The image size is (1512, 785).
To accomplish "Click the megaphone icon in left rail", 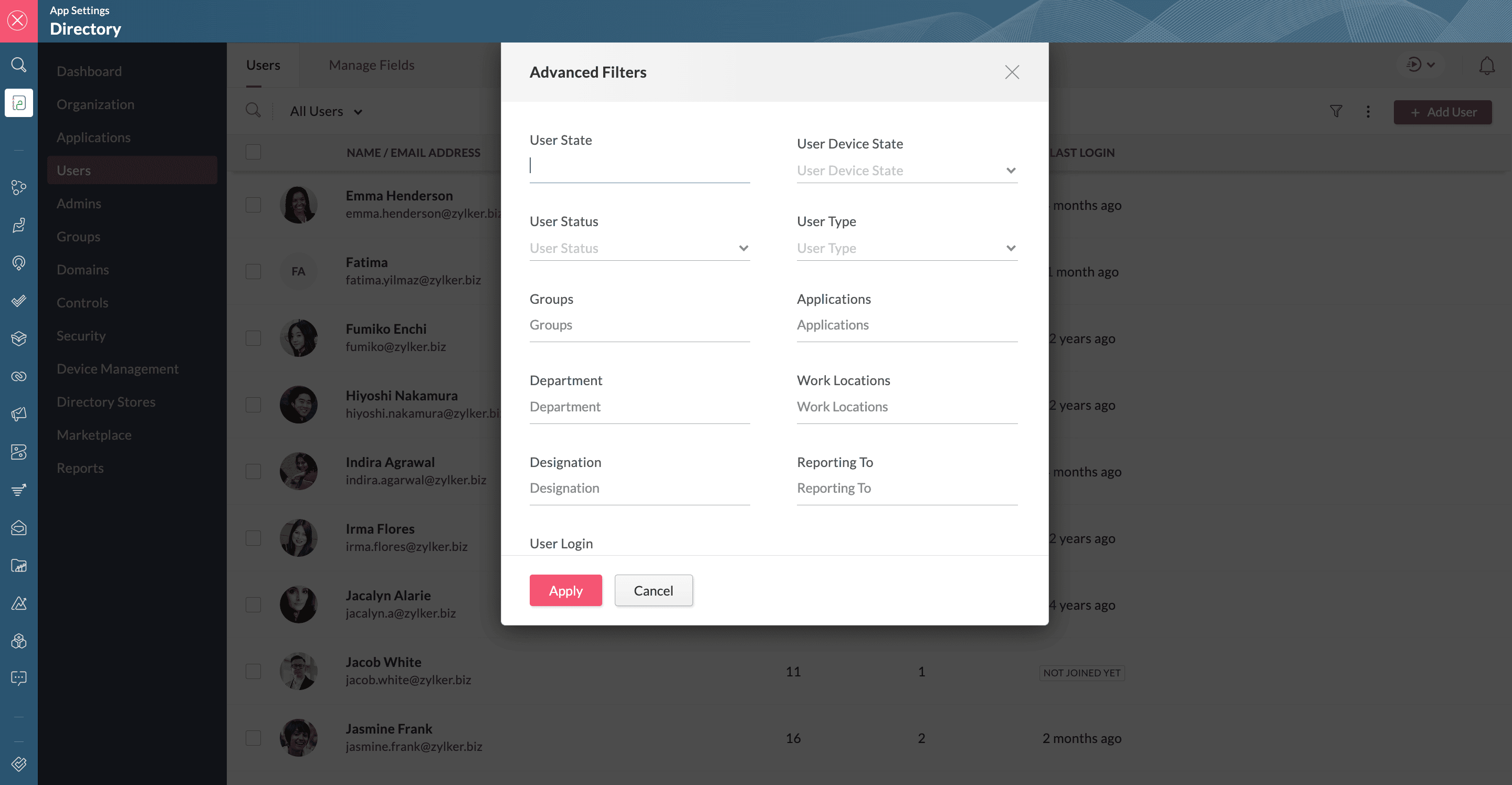I will (19, 414).
